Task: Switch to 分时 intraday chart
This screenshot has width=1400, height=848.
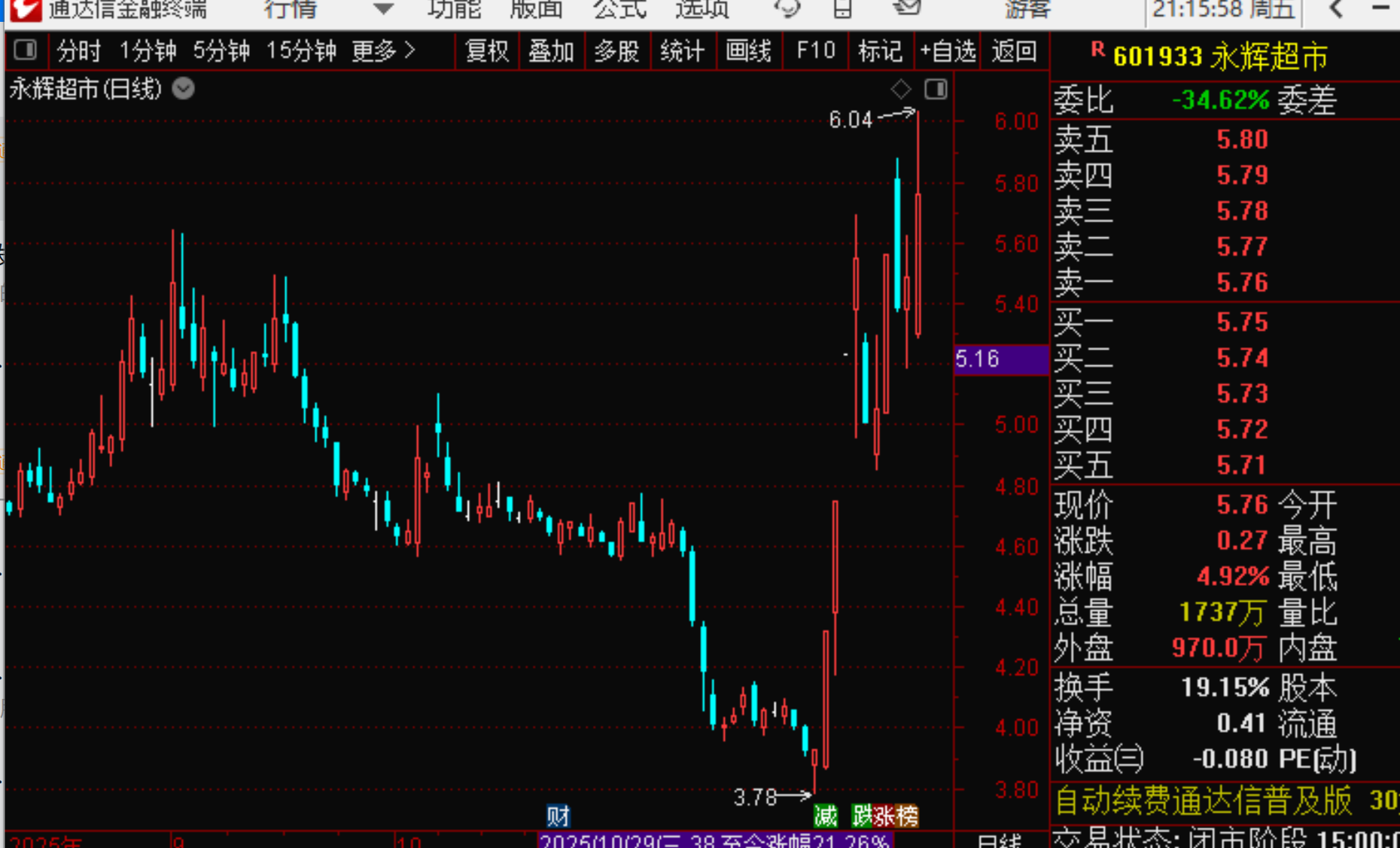Action: 79,51
